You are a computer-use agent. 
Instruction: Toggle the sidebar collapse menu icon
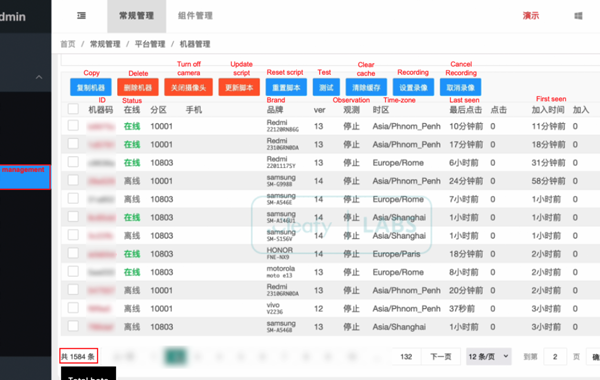click(x=82, y=16)
